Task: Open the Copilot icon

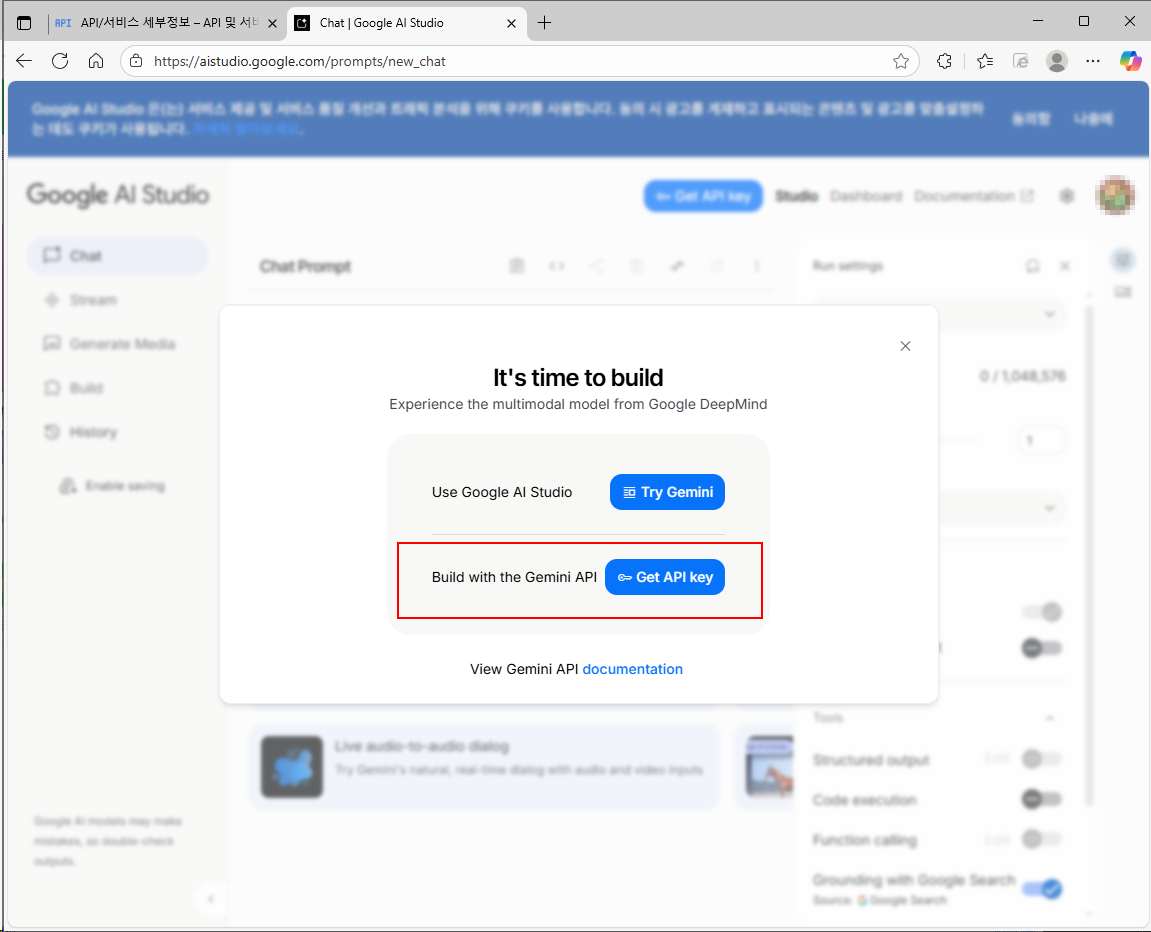Action: coord(1130,61)
